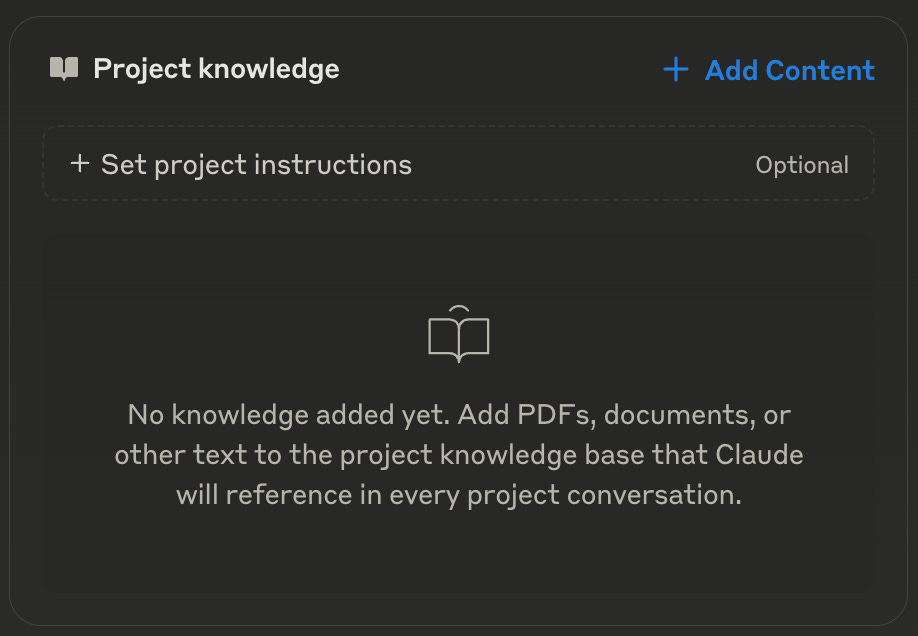
Task: Click the blue plus icon beside Add Content
Action: [x=676, y=69]
